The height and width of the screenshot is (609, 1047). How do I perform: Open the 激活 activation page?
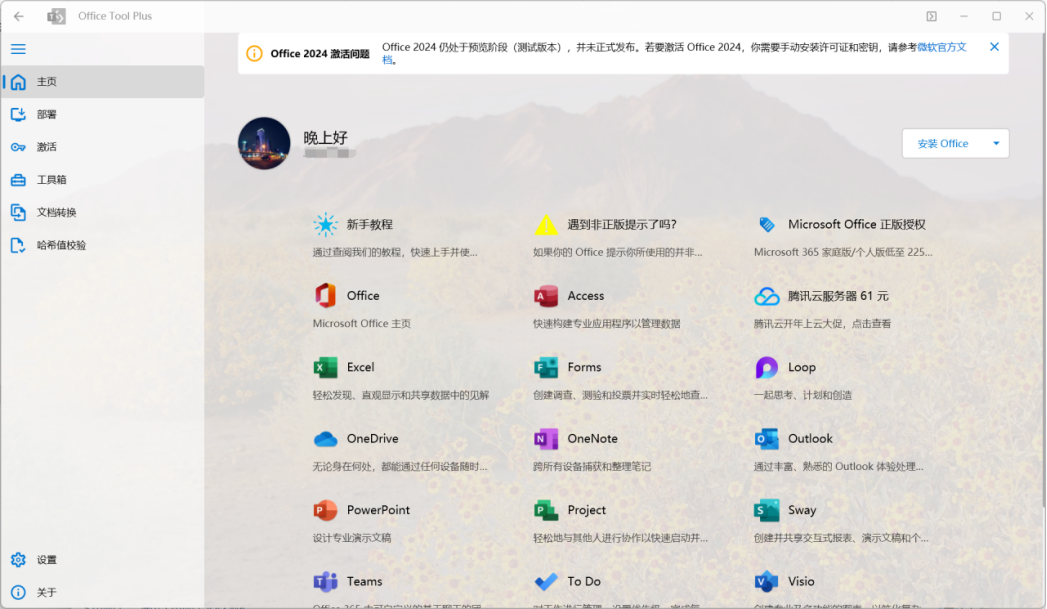pos(103,147)
